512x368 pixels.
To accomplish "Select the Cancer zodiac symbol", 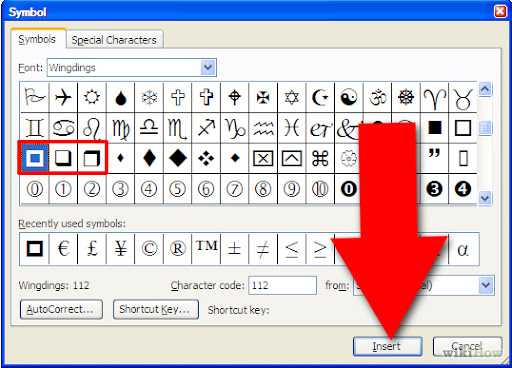I will coord(63,128).
